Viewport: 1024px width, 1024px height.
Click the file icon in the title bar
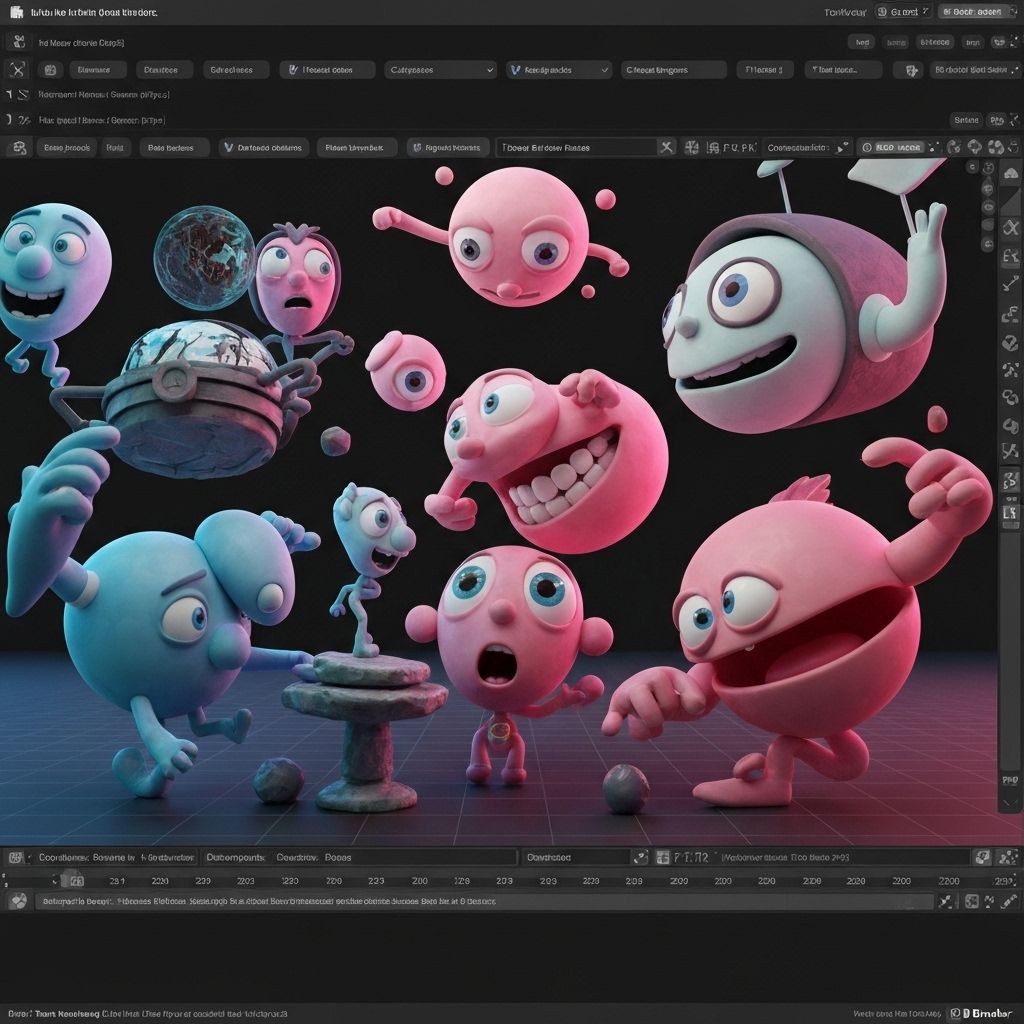coord(17,12)
